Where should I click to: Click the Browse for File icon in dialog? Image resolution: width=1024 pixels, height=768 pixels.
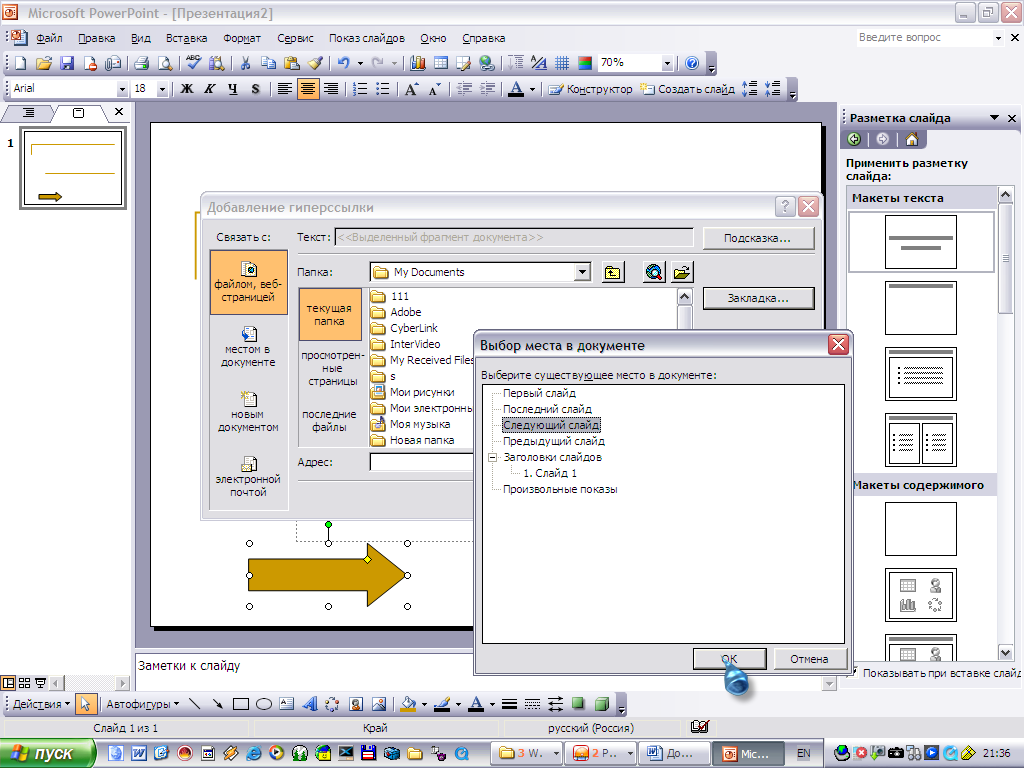click(682, 272)
